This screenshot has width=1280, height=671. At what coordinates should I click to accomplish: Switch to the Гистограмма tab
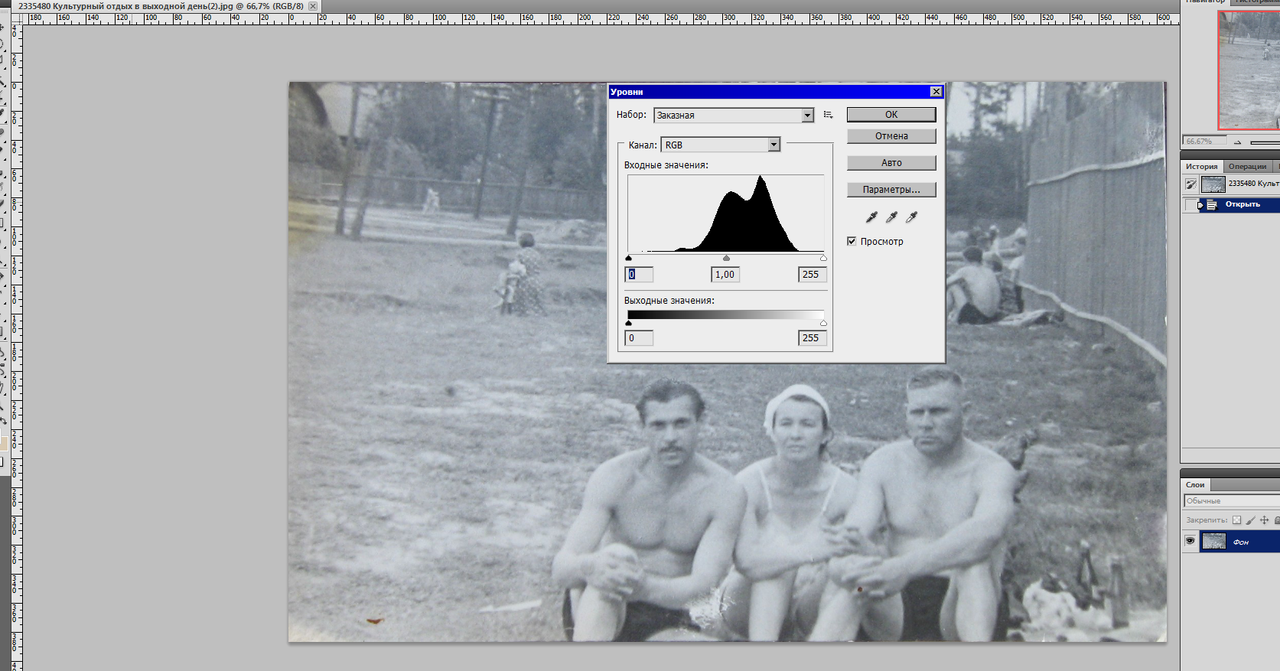[x=1257, y=2]
